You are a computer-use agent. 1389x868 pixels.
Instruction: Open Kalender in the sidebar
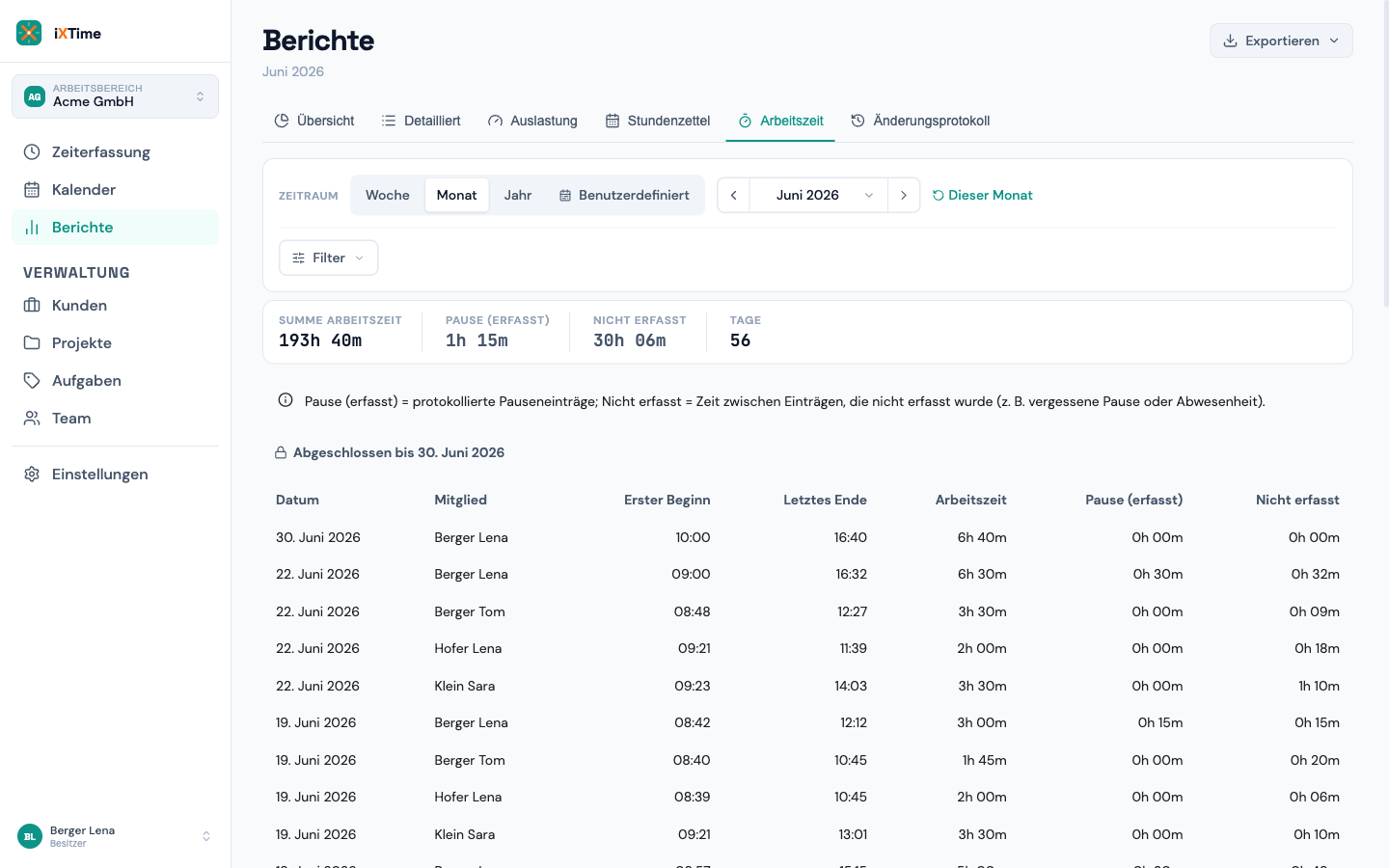tap(115, 190)
